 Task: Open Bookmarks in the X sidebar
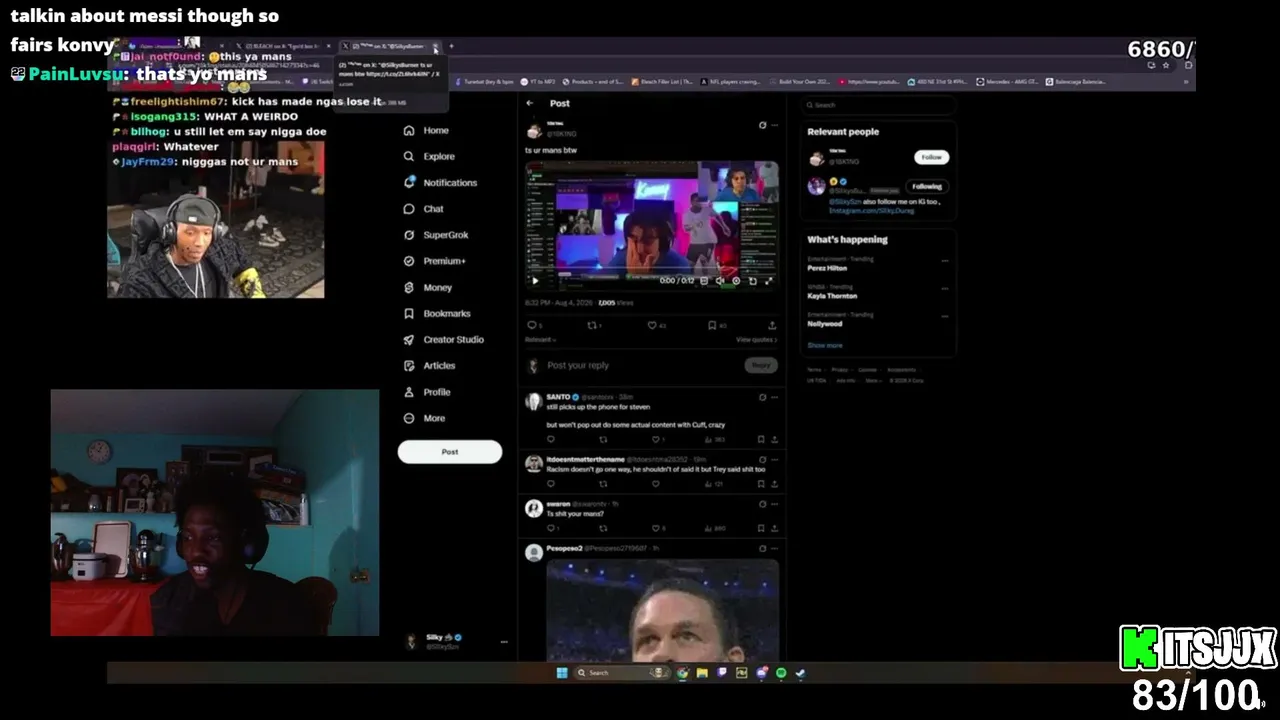[436, 313]
